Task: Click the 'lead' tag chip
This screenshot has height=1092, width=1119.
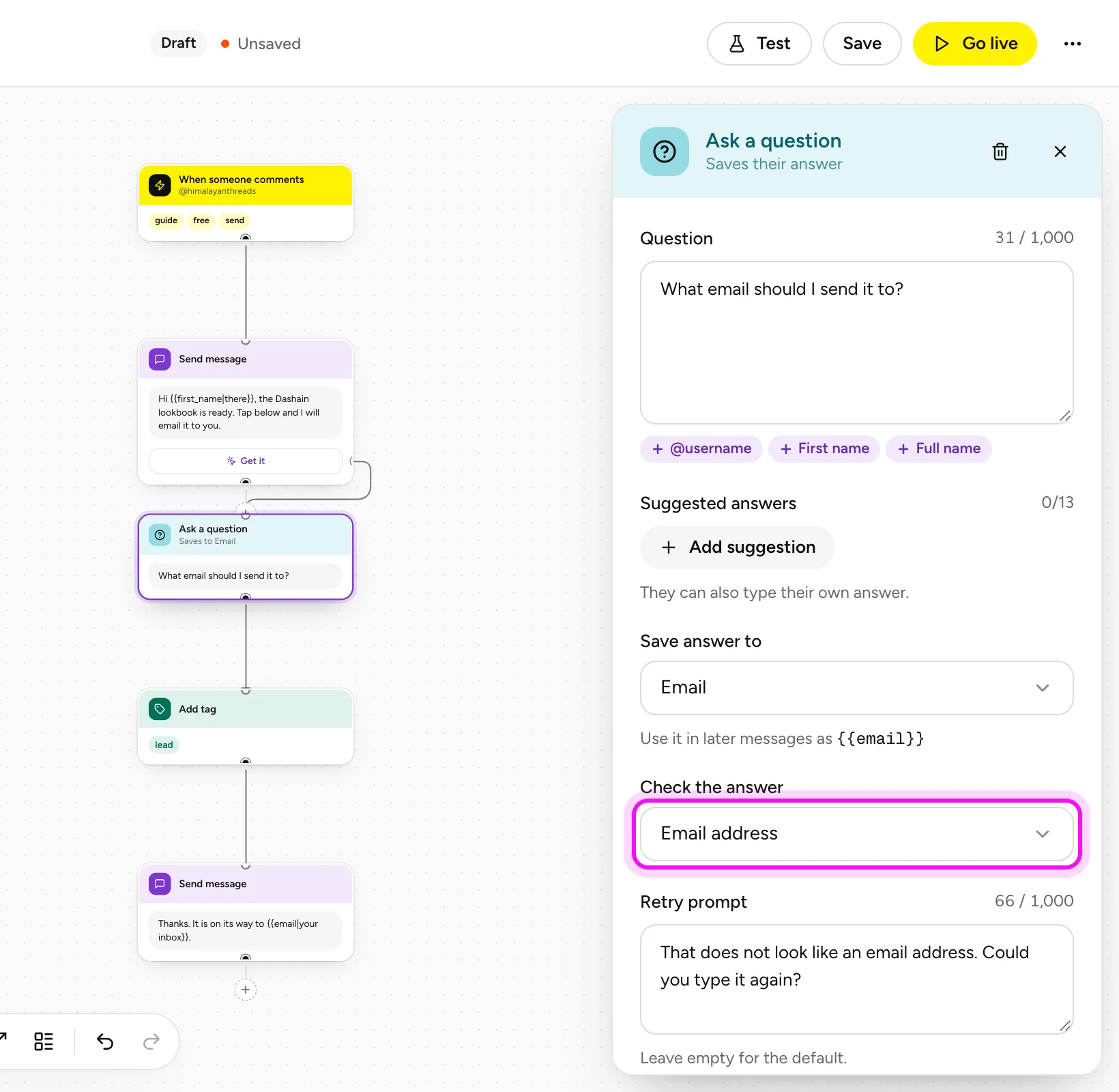Action: (164, 745)
